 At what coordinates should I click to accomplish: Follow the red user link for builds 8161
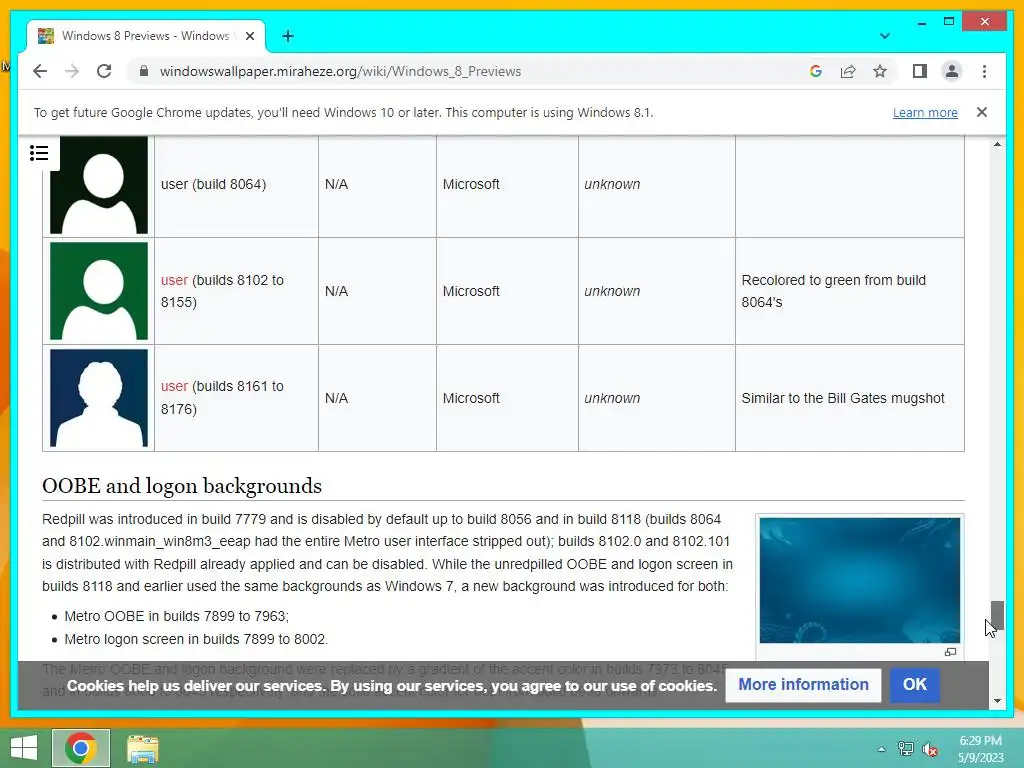[174, 386]
